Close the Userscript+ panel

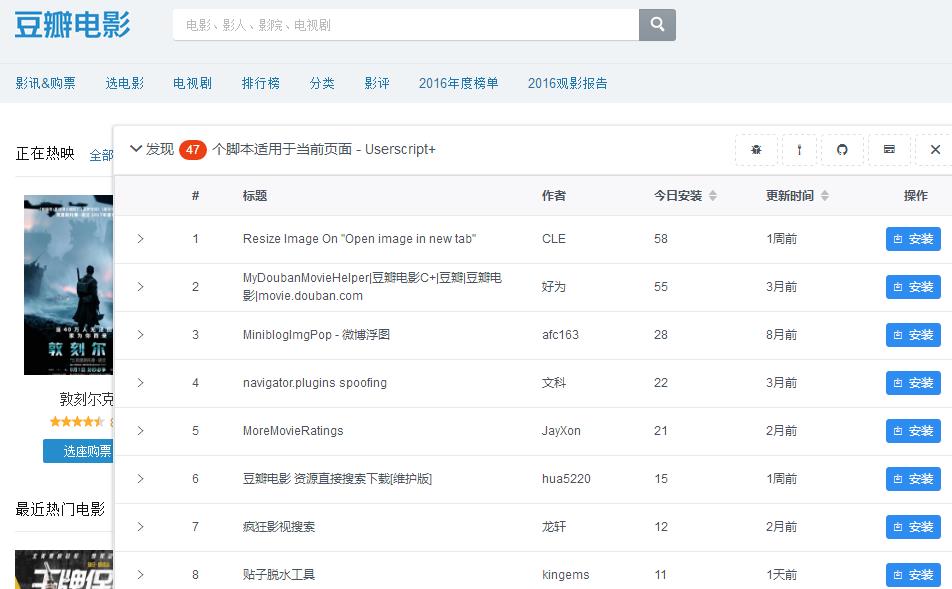point(935,150)
